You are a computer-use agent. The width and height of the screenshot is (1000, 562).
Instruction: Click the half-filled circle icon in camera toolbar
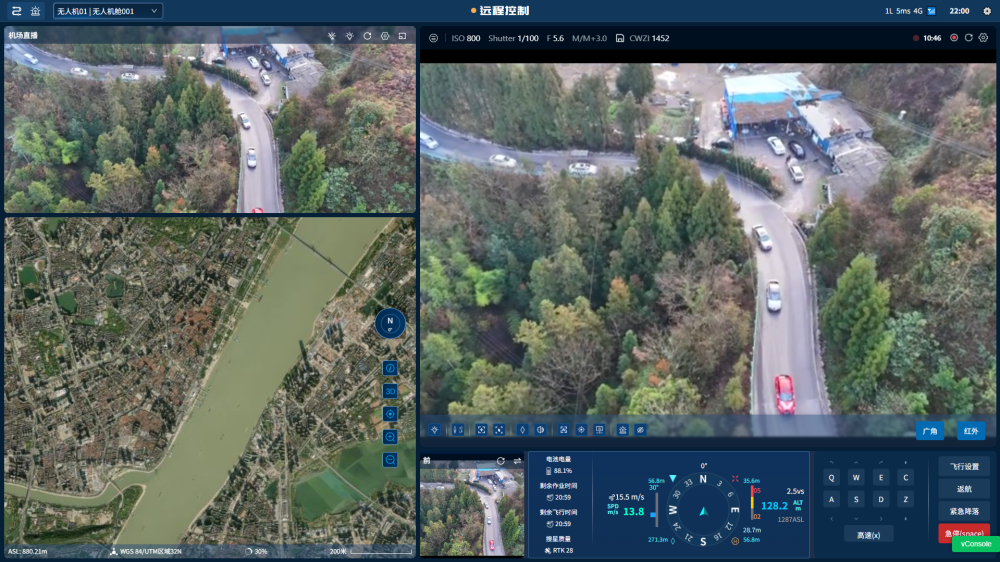pyautogui.click(x=540, y=430)
